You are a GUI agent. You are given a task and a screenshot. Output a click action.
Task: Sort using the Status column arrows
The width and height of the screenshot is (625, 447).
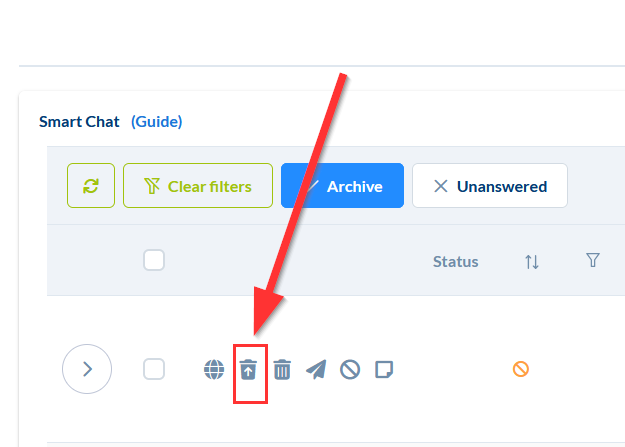click(x=532, y=262)
